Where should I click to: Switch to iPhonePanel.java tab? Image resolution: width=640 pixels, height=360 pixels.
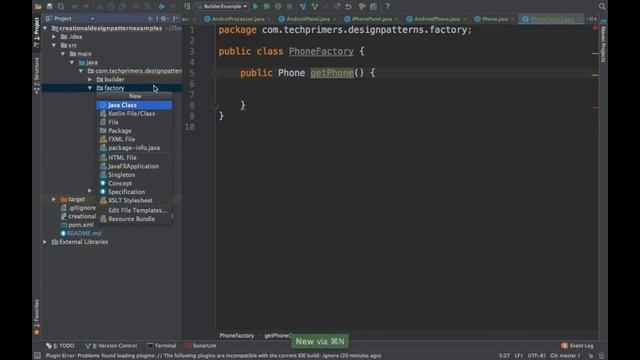tap(371, 19)
